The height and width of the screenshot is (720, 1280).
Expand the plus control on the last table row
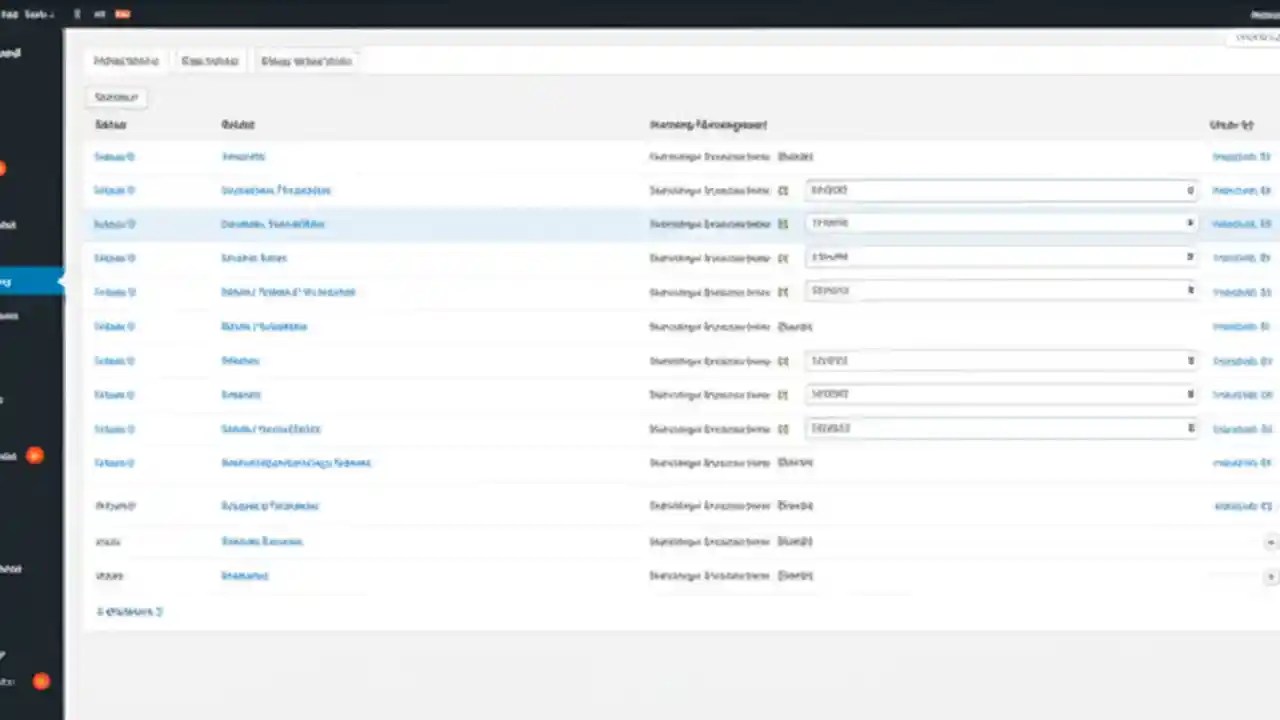click(x=1270, y=575)
